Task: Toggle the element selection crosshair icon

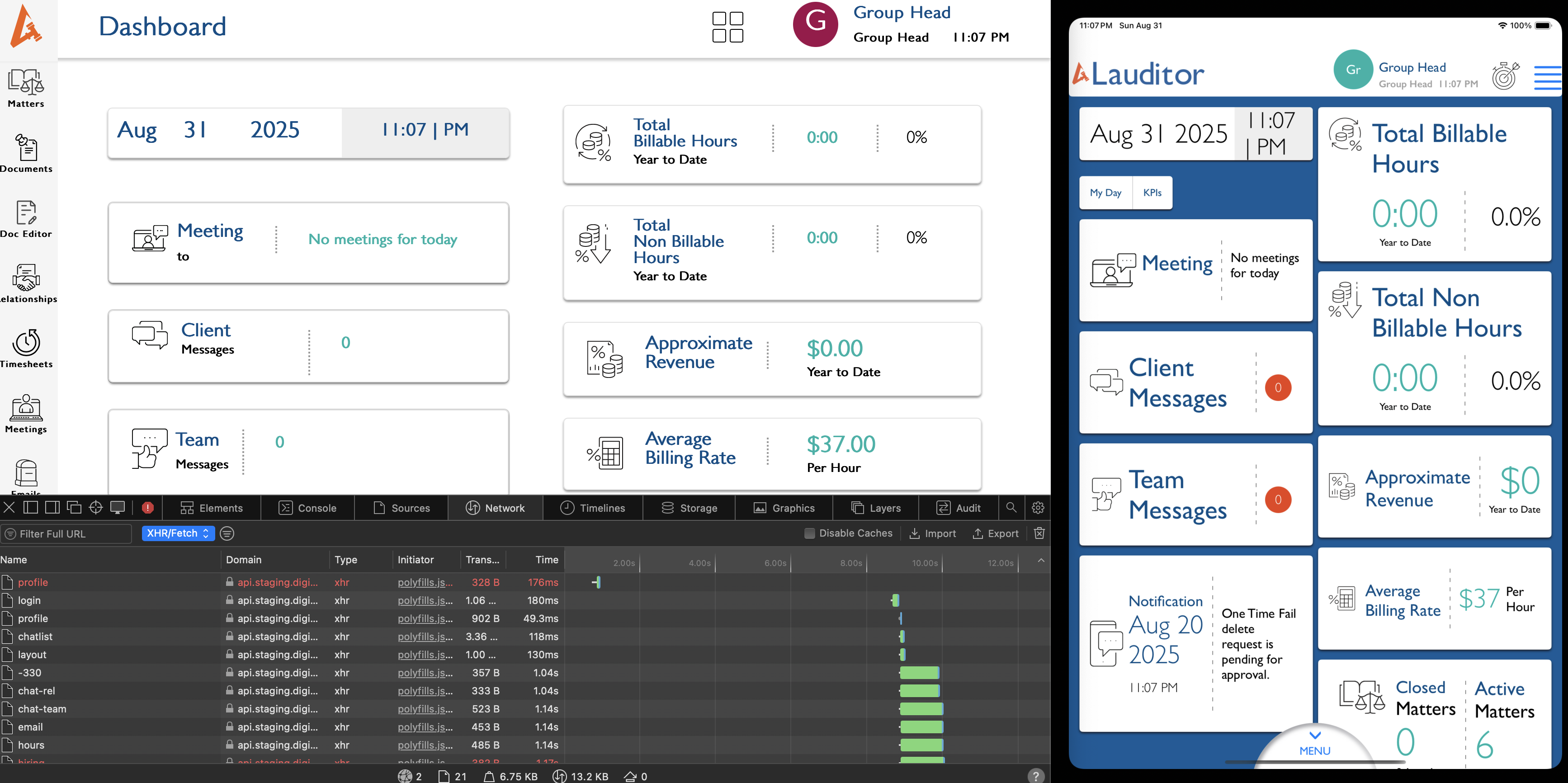Action: pyautogui.click(x=95, y=507)
